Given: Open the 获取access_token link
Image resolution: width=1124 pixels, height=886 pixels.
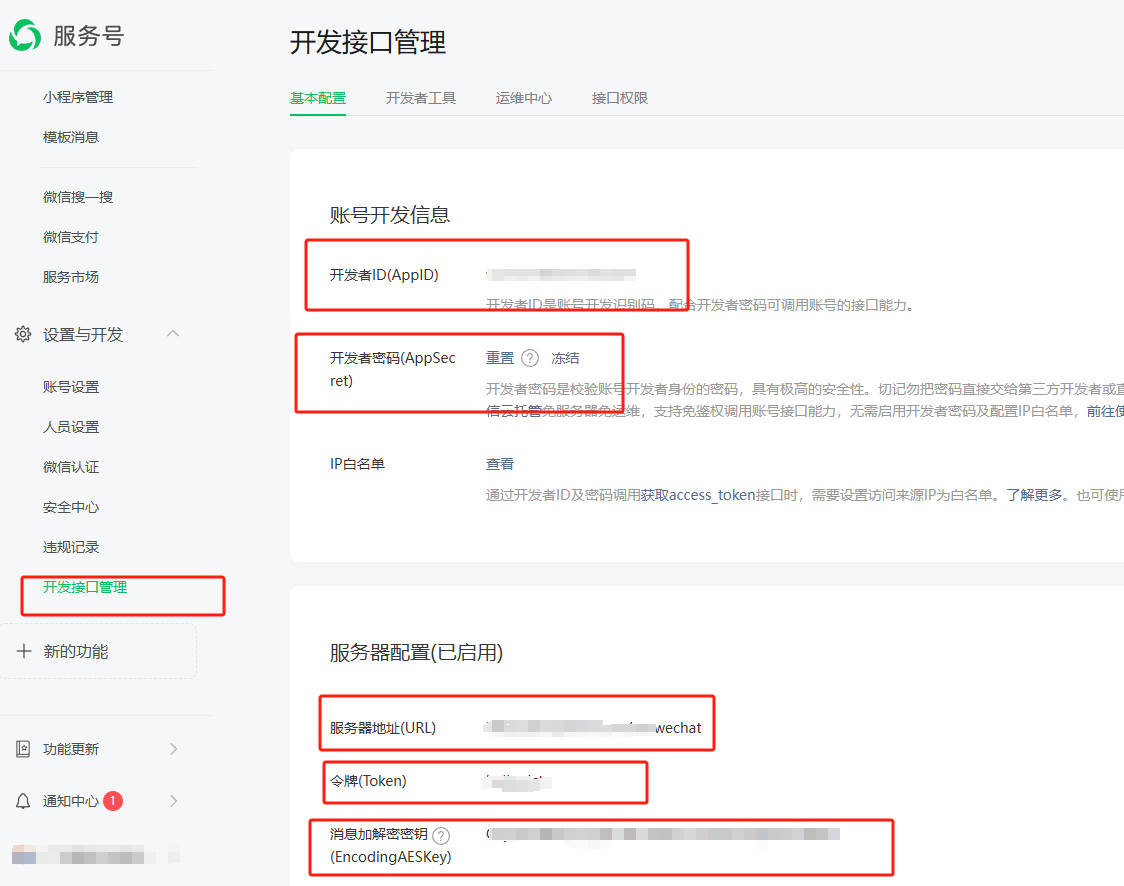Looking at the screenshot, I should tap(698, 495).
